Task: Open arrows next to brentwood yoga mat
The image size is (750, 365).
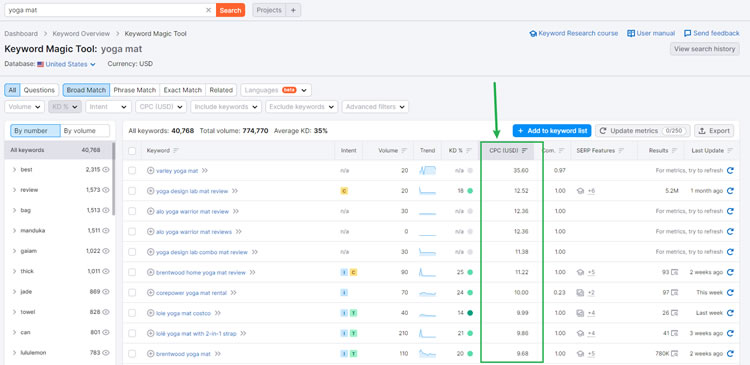Action: click(x=218, y=354)
